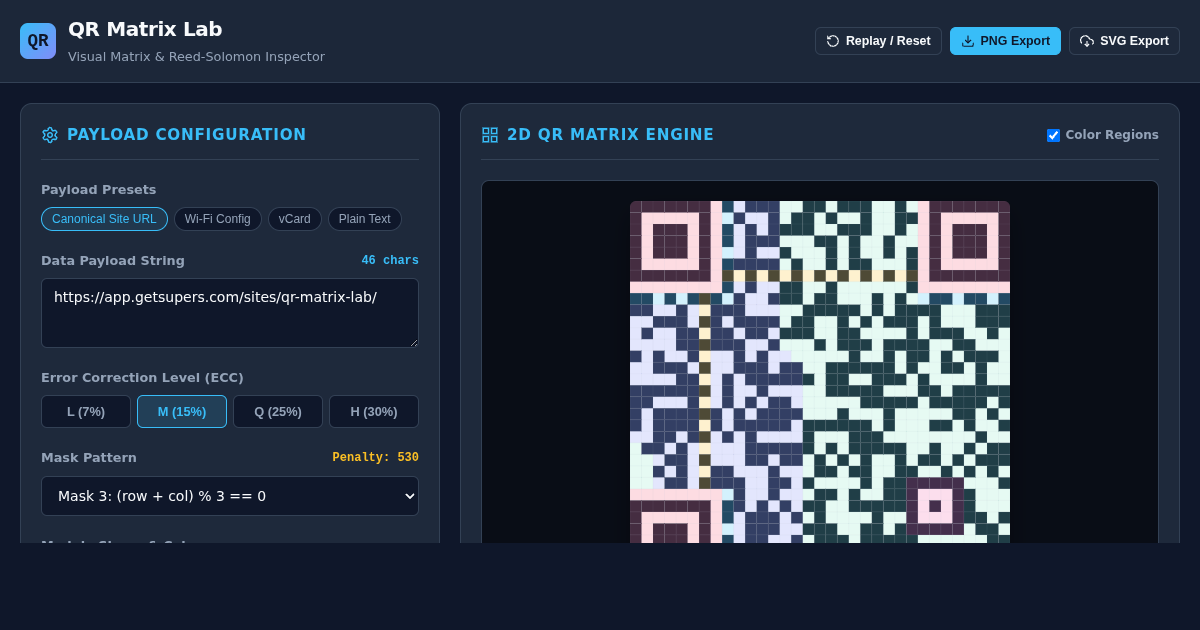This screenshot has height=630, width=1200.
Task: Click inside the Data Payload String field
Action: point(230,313)
